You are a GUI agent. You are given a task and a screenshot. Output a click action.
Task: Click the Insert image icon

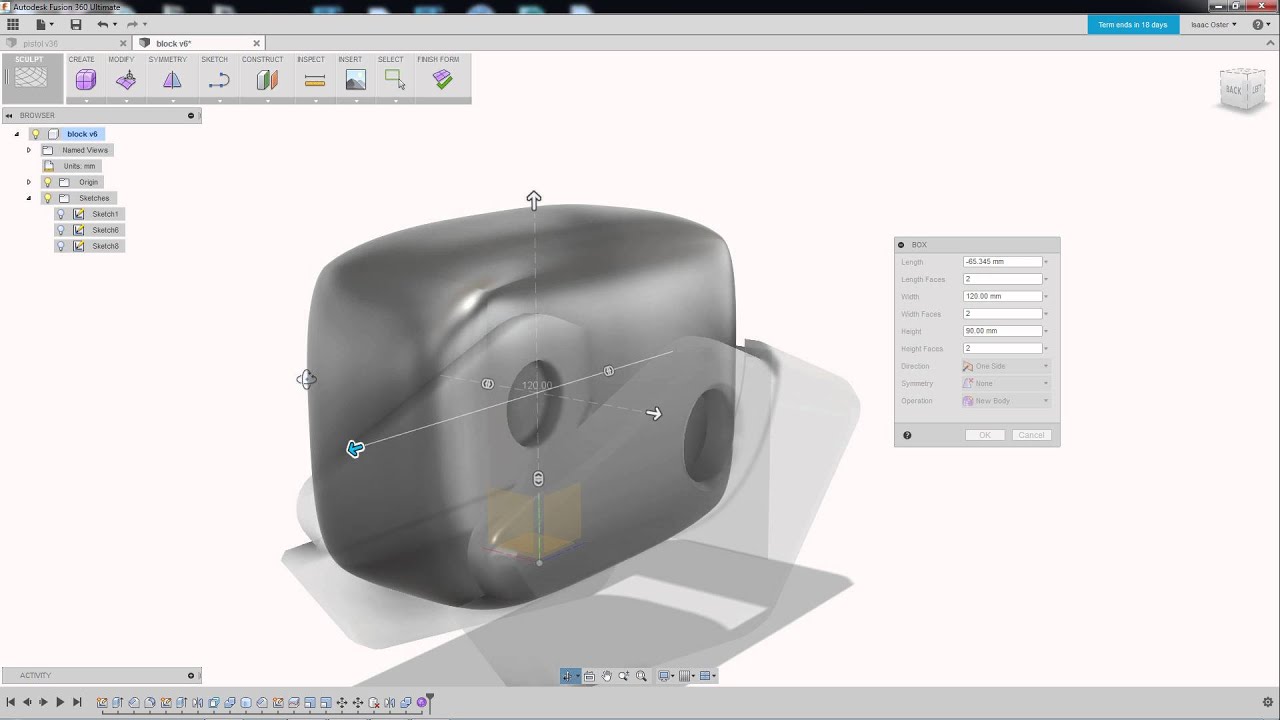point(355,80)
